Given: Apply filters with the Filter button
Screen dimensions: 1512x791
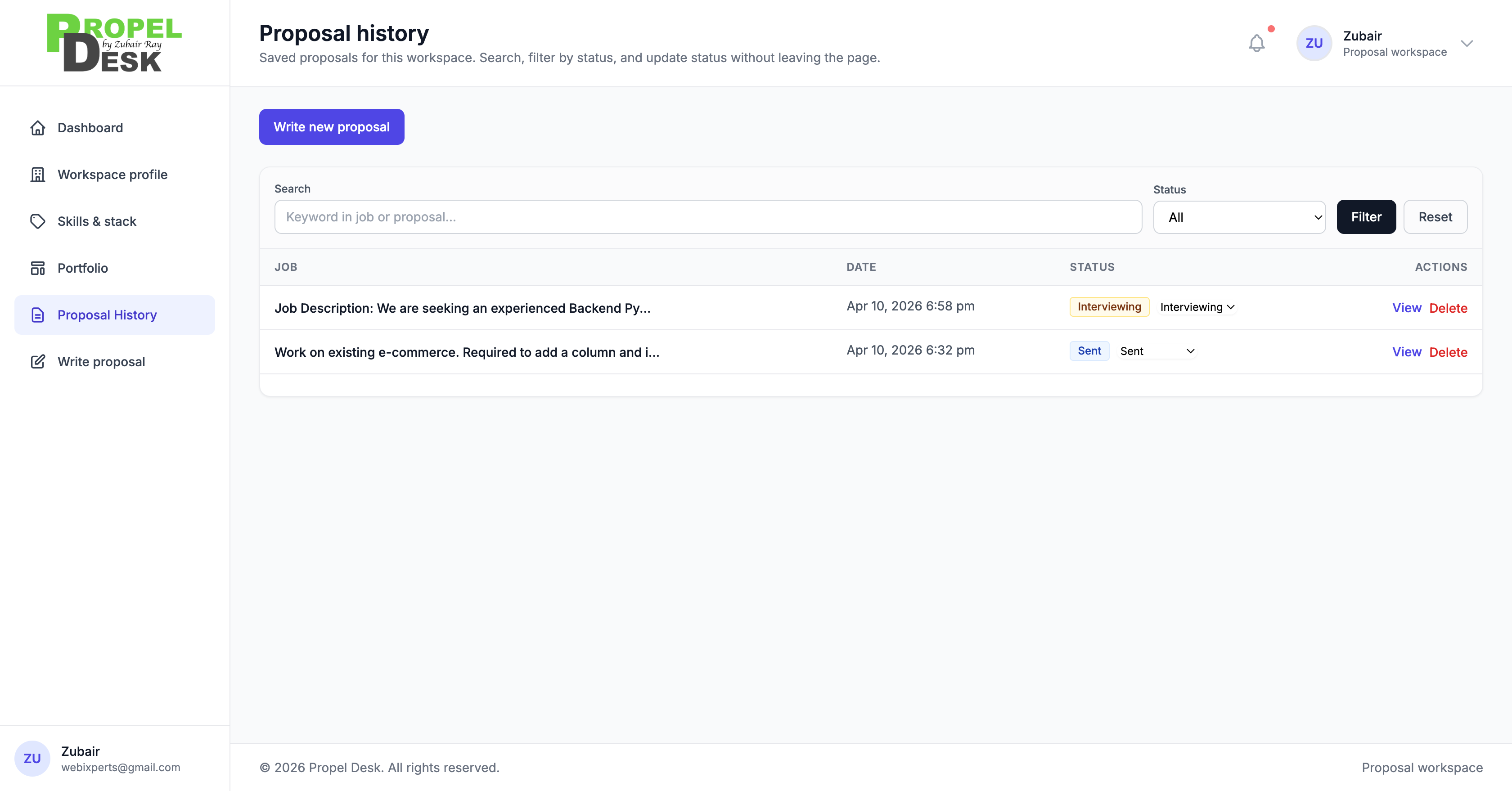Looking at the screenshot, I should coord(1365,217).
